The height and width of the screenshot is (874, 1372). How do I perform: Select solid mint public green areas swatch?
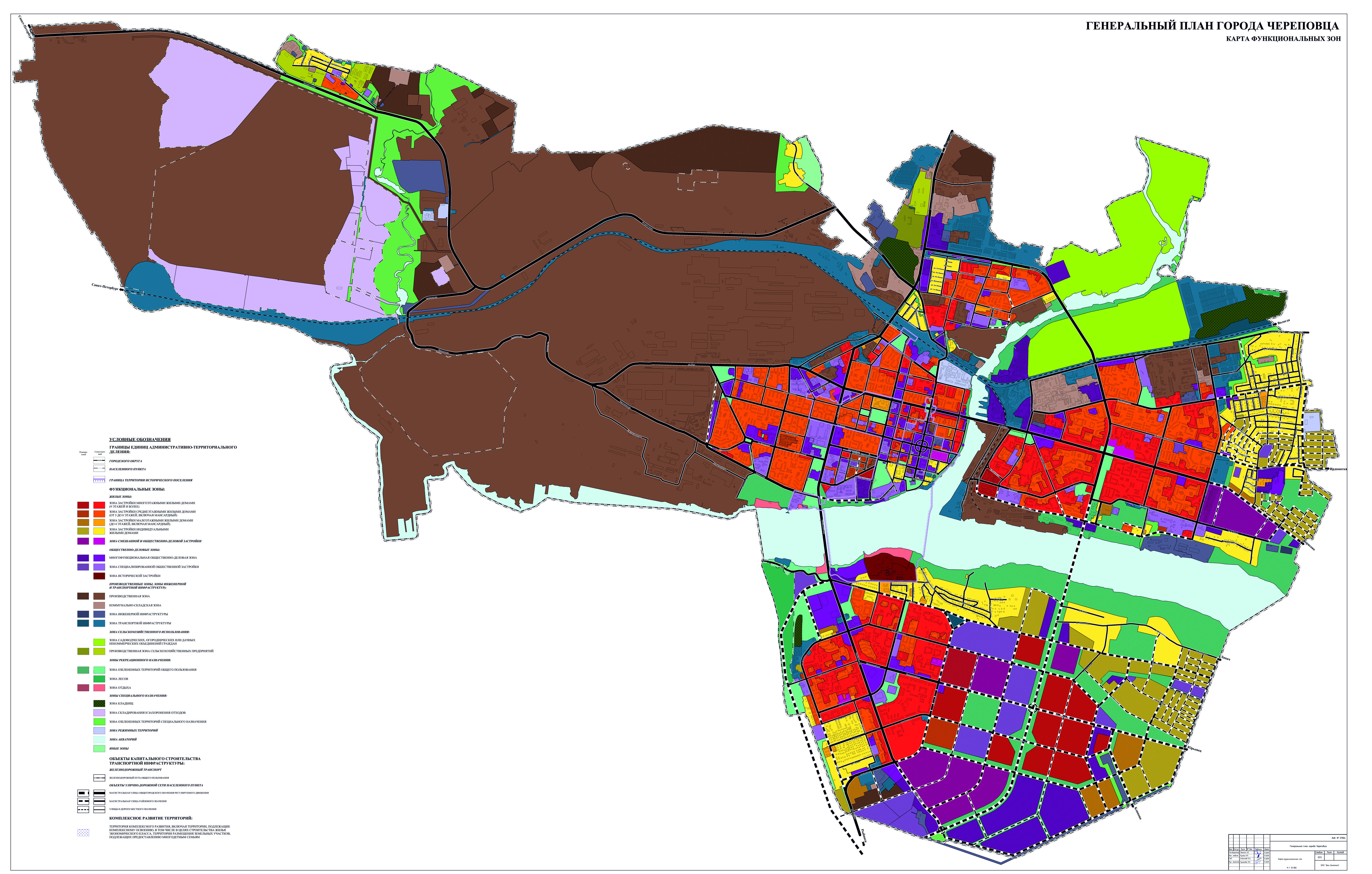(x=99, y=670)
